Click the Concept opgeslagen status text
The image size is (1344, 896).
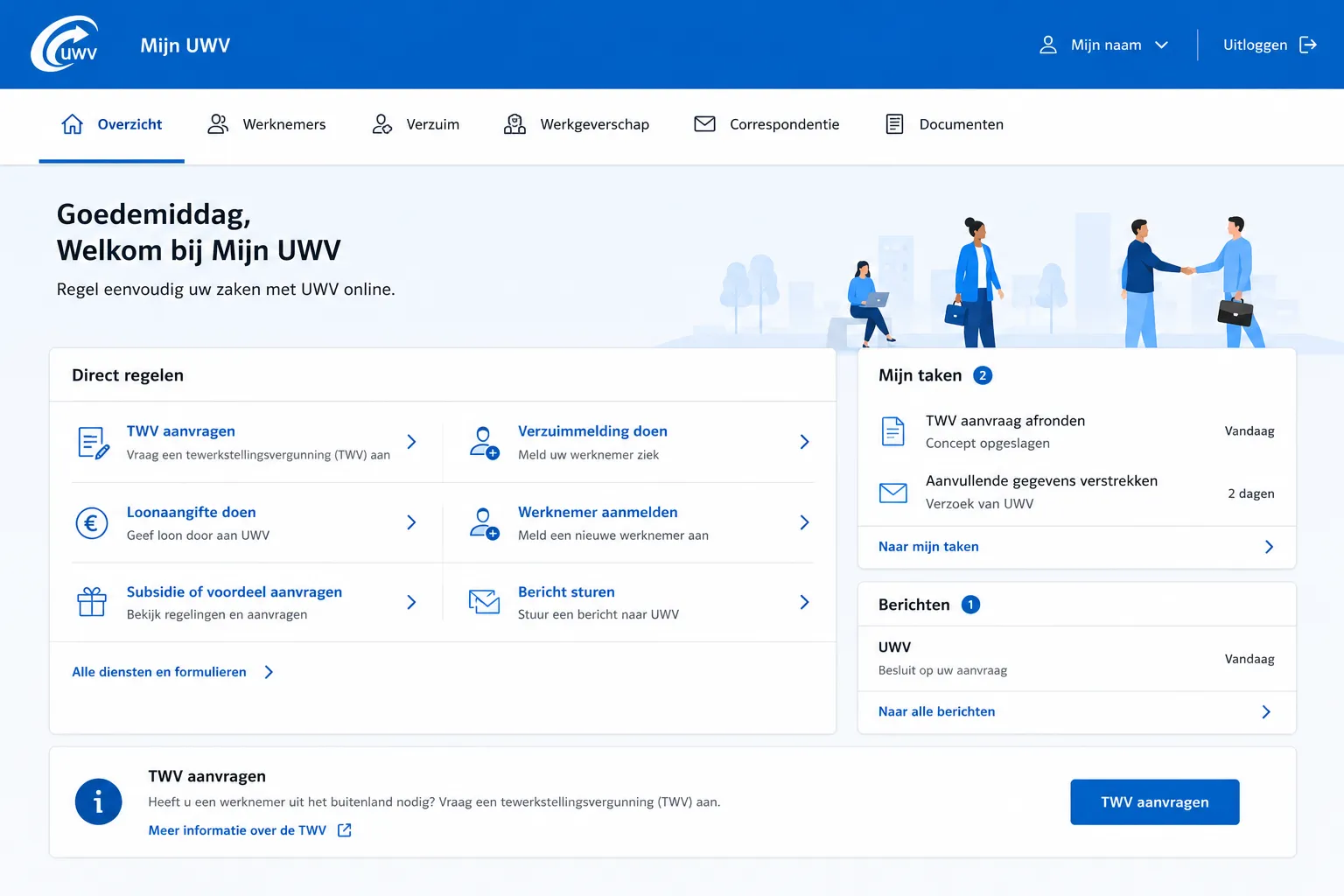(x=988, y=444)
